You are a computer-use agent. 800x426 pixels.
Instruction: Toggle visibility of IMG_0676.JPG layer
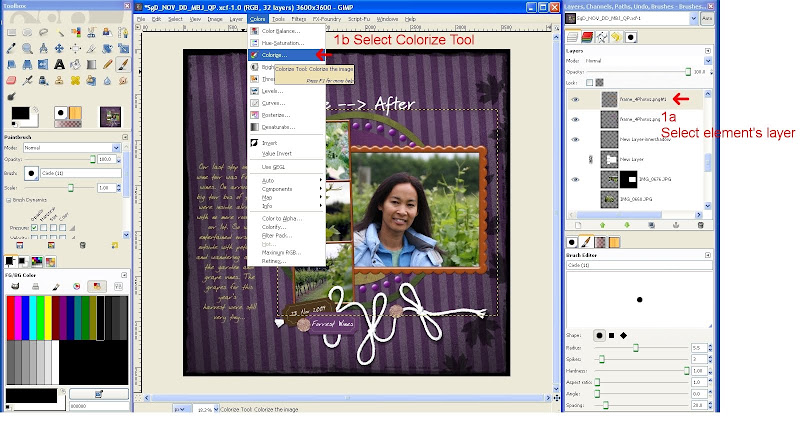pyautogui.click(x=575, y=180)
